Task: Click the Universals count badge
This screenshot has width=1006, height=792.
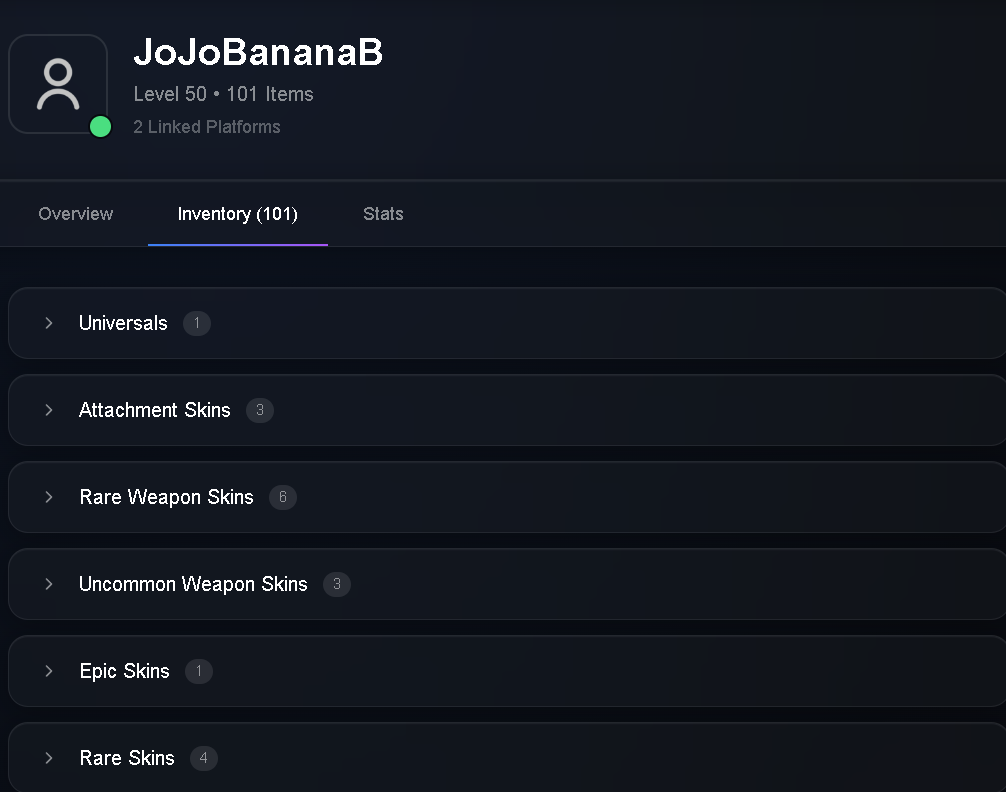Action: click(x=197, y=323)
